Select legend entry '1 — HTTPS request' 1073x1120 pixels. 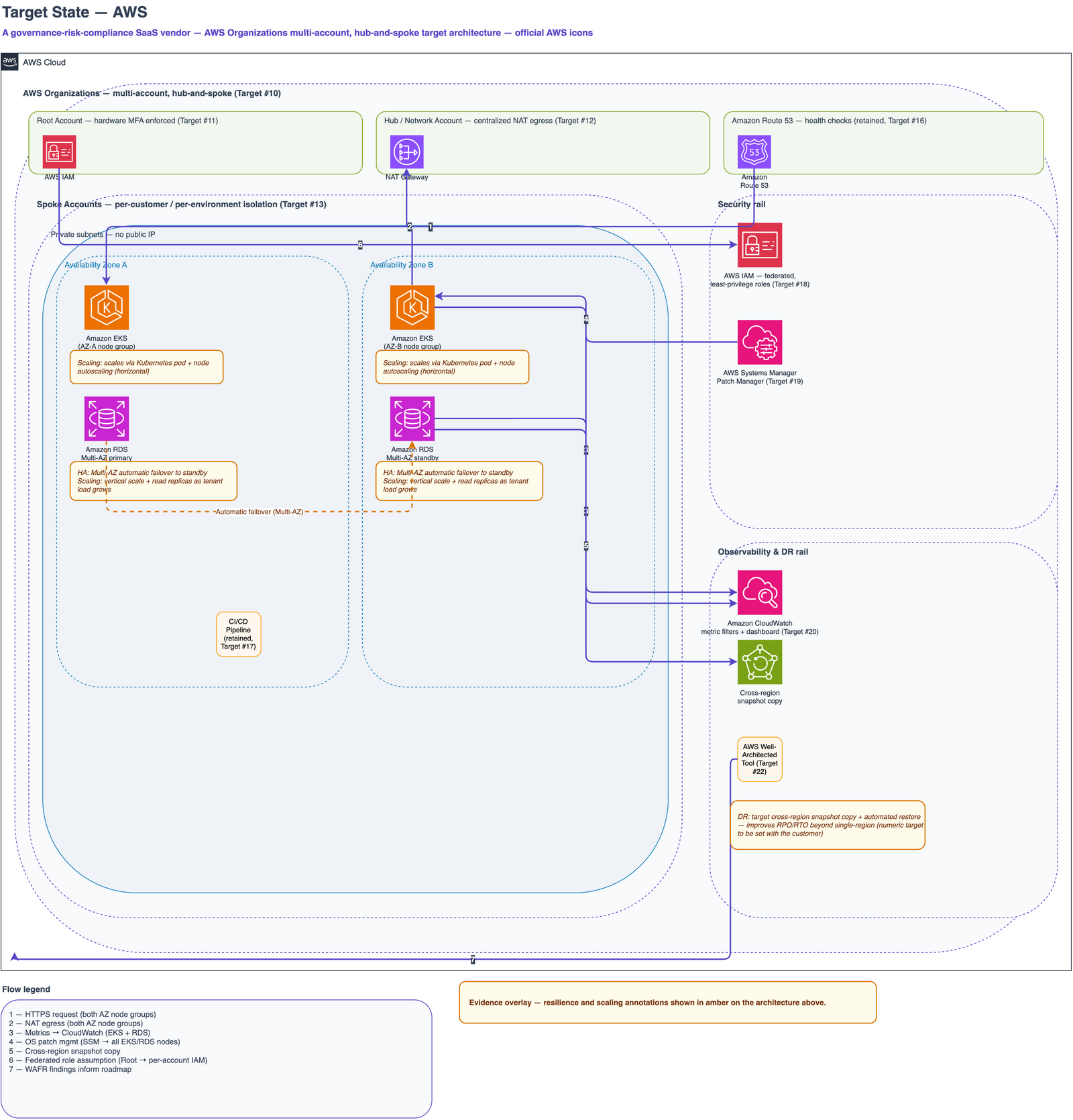click(x=82, y=1015)
